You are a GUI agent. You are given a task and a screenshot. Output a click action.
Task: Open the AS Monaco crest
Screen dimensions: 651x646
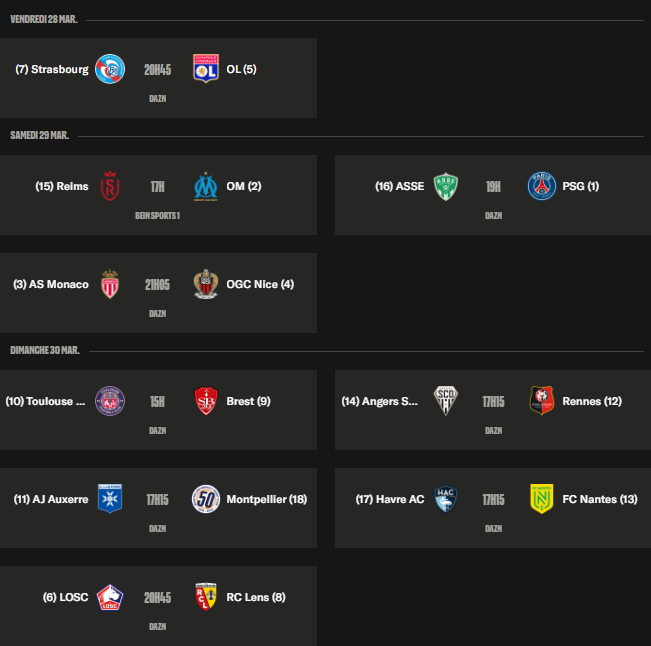point(109,284)
